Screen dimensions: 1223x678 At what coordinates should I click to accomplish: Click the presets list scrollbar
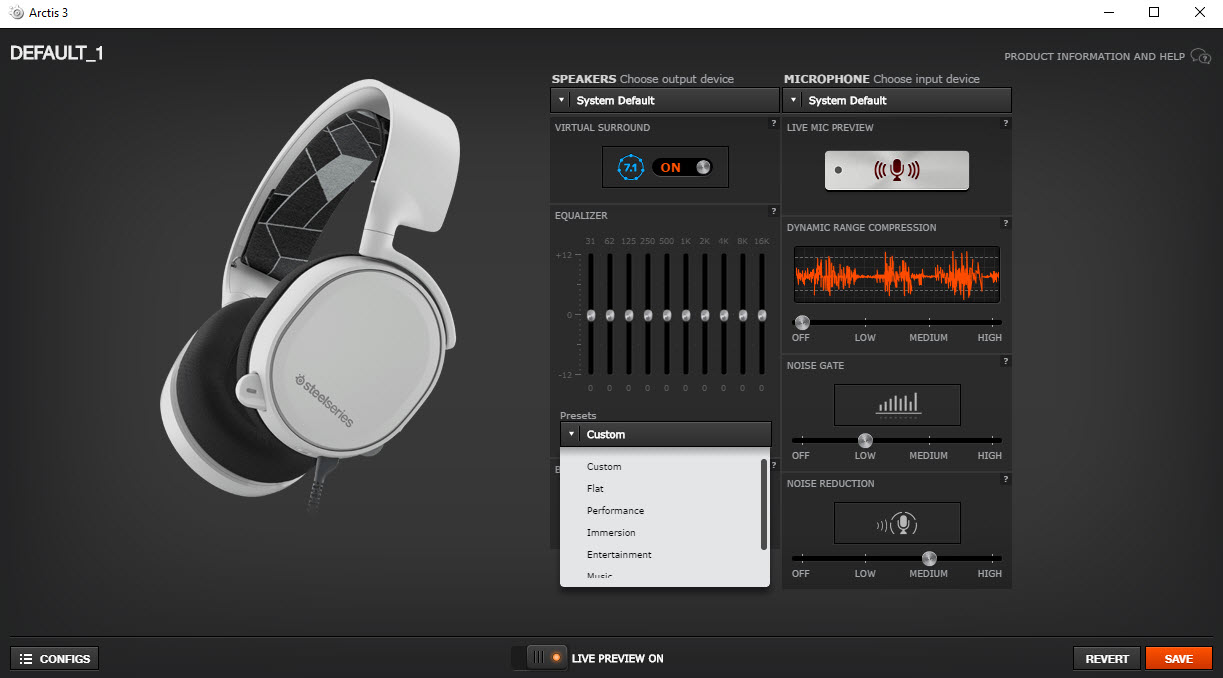pos(764,504)
